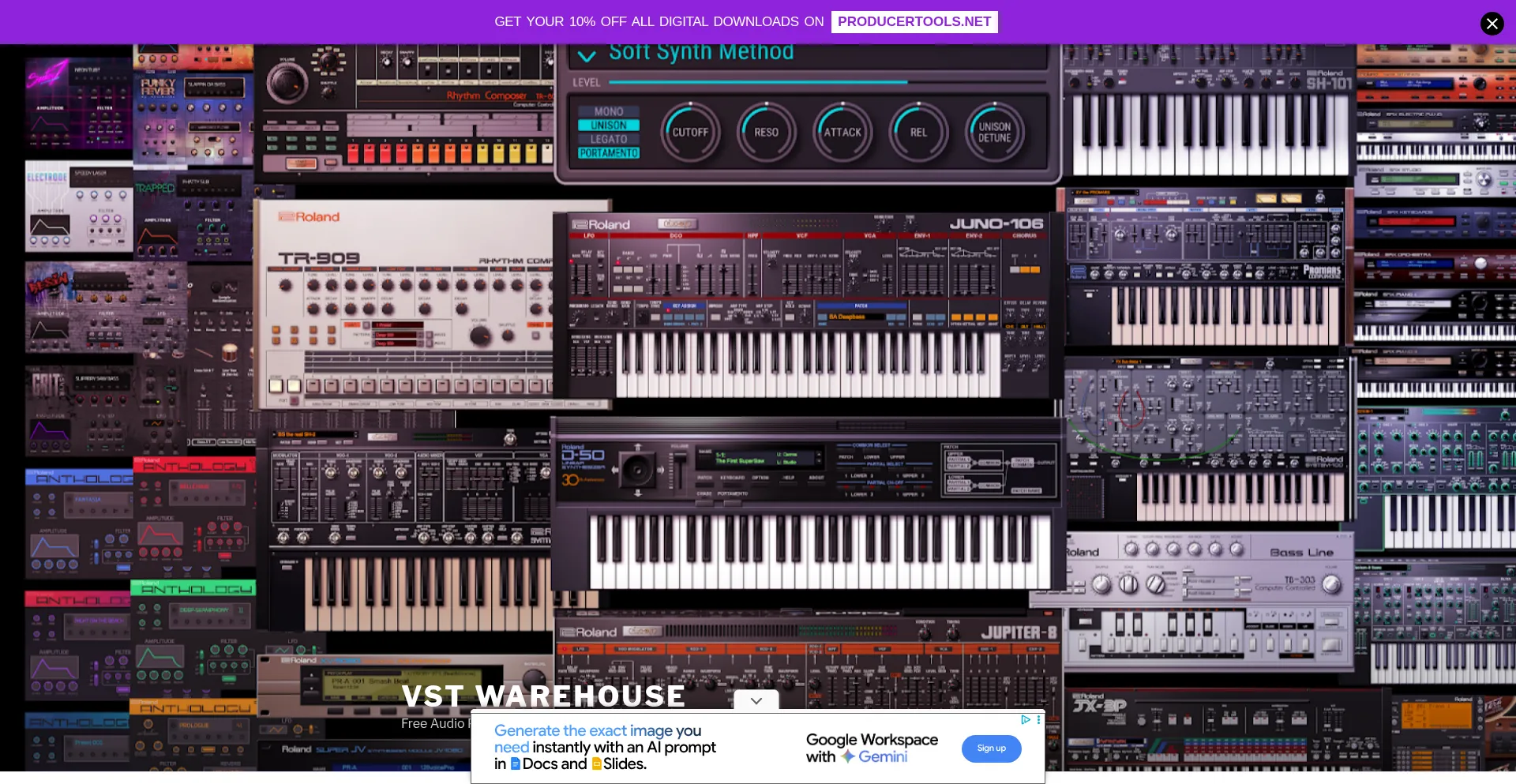Click the RESO knob
Viewport: 1516px width, 784px height.
click(x=766, y=133)
